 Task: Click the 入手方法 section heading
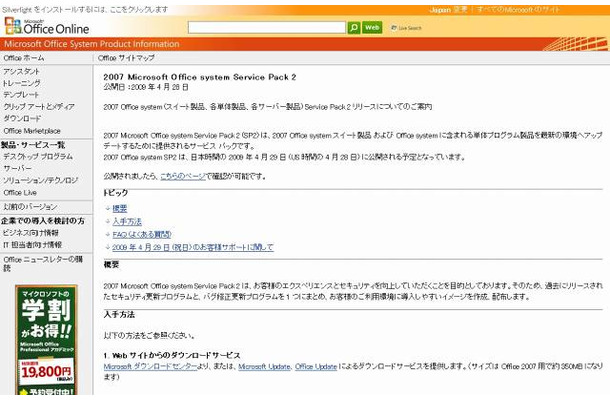(x=119, y=314)
